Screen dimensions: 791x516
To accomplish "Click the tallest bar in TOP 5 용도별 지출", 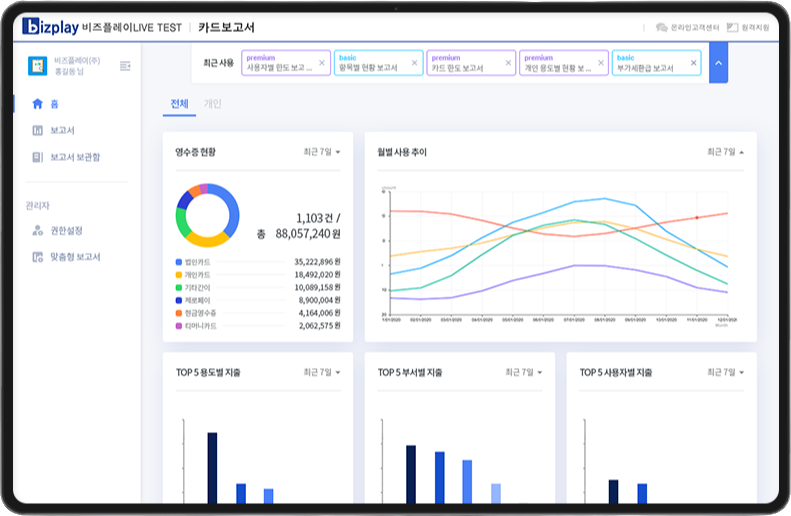I will click(212, 468).
